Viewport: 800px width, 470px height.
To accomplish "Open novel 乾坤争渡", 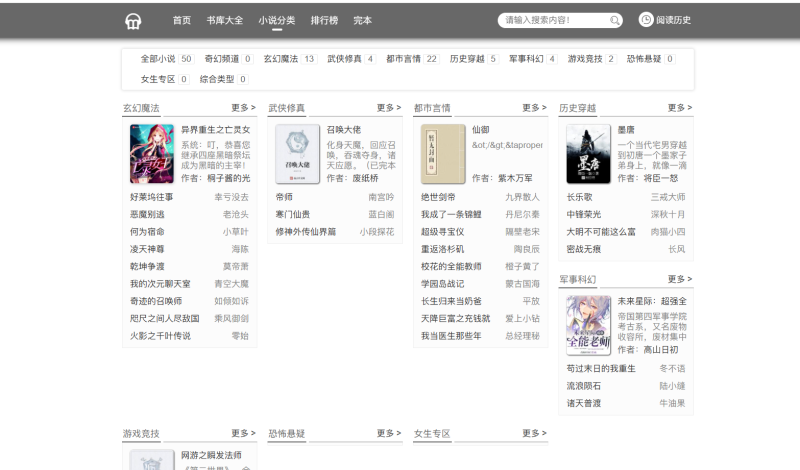I will coord(147,266).
